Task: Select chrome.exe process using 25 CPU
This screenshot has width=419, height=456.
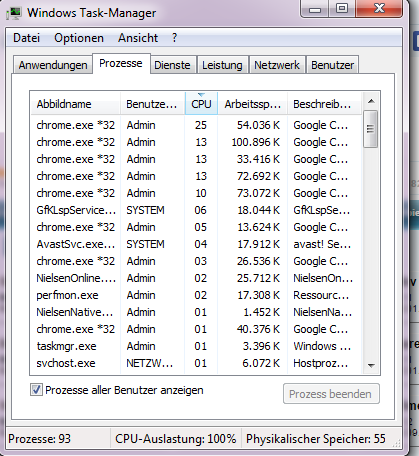Action: [x=196, y=125]
